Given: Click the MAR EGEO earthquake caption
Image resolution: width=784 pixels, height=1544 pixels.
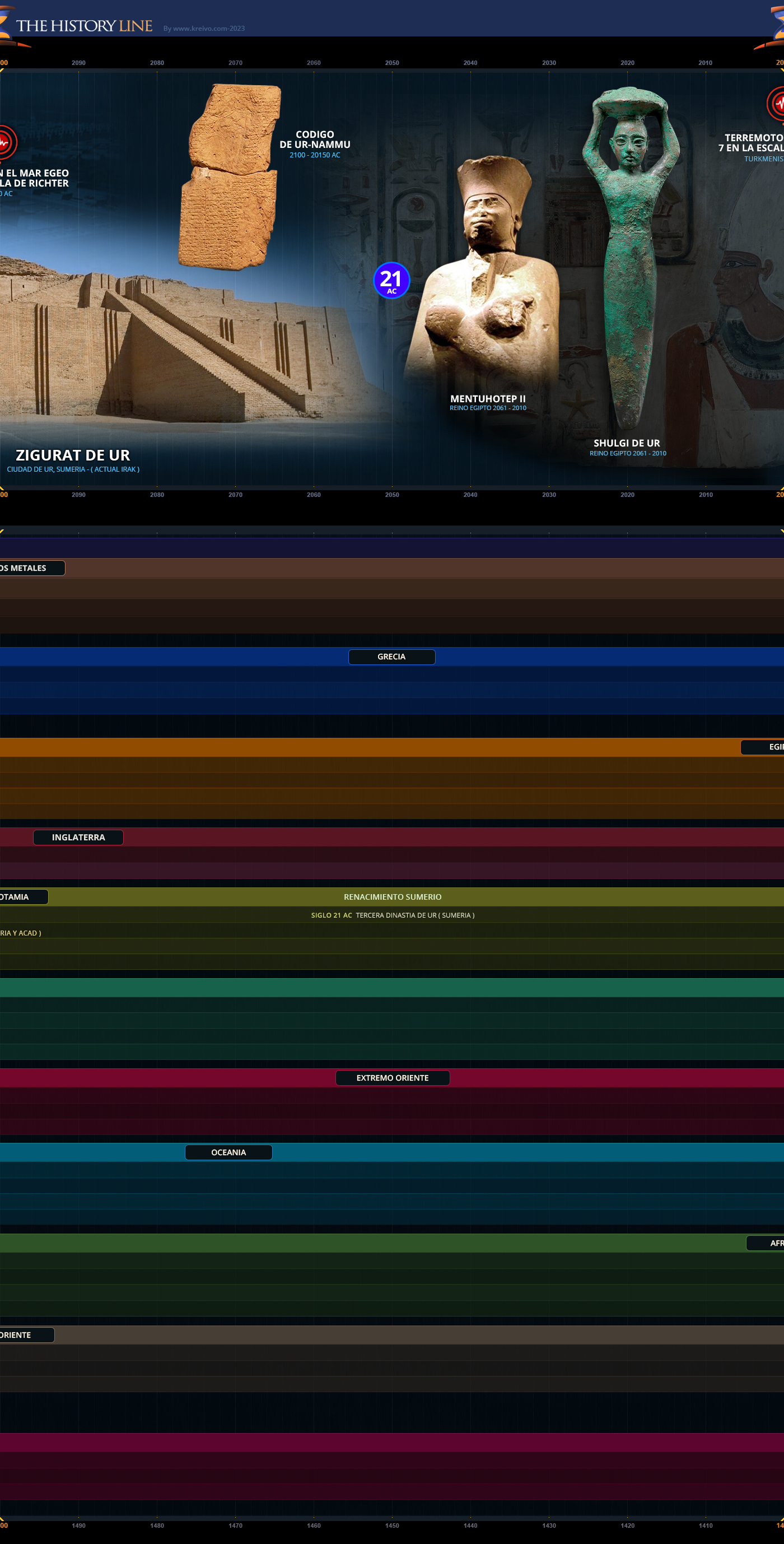Looking at the screenshot, I should (34, 178).
